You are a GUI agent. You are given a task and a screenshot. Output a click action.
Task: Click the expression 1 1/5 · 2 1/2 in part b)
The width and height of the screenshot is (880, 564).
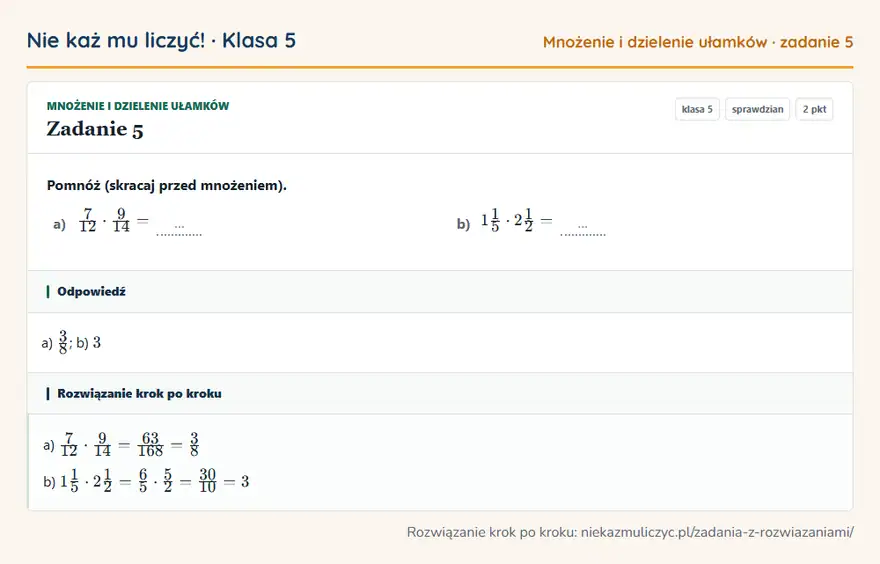507,221
